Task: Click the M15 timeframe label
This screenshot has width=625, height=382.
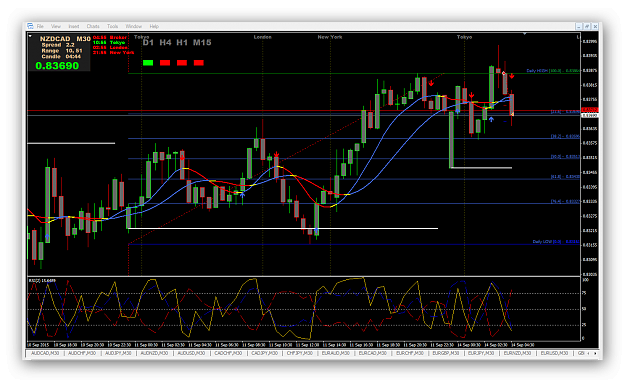Action: pyautogui.click(x=202, y=43)
